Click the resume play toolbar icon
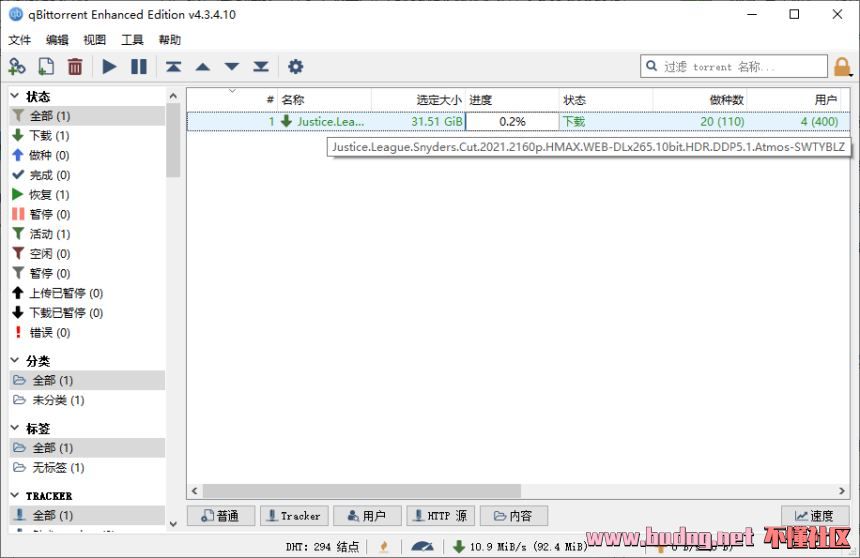 (x=110, y=67)
